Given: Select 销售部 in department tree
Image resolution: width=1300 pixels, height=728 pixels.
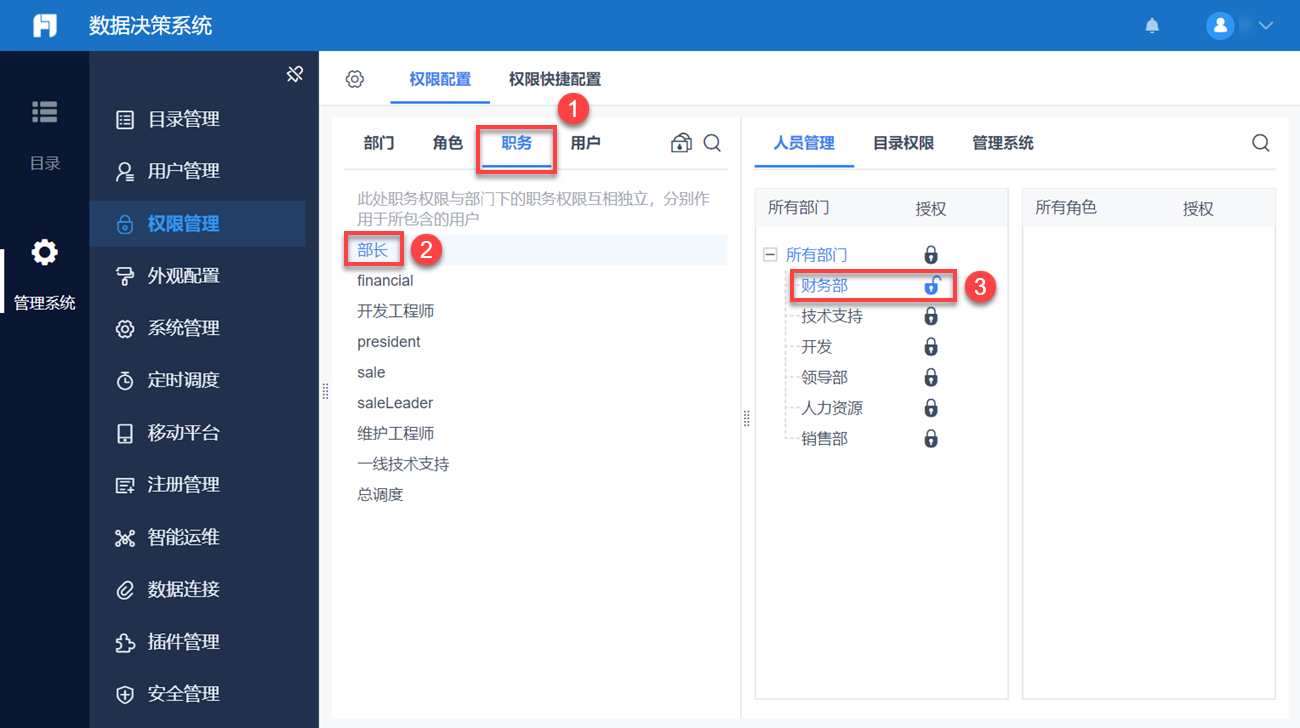Looking at the screenshot, I should tap(825, 439).
